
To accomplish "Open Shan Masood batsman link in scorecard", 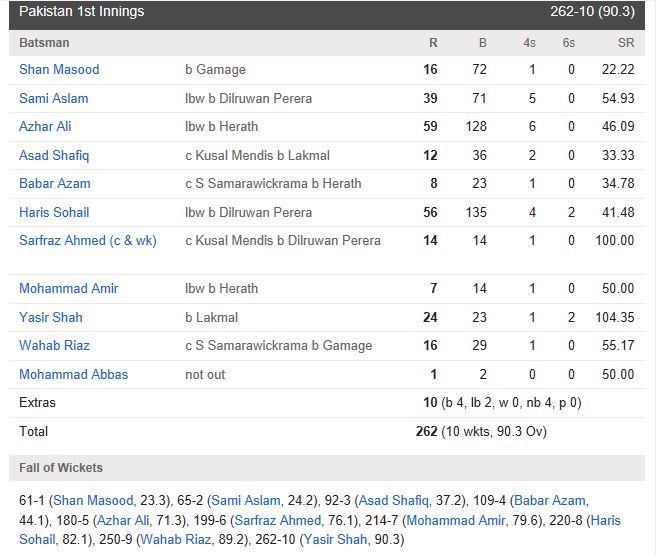I will coord(59,69).
